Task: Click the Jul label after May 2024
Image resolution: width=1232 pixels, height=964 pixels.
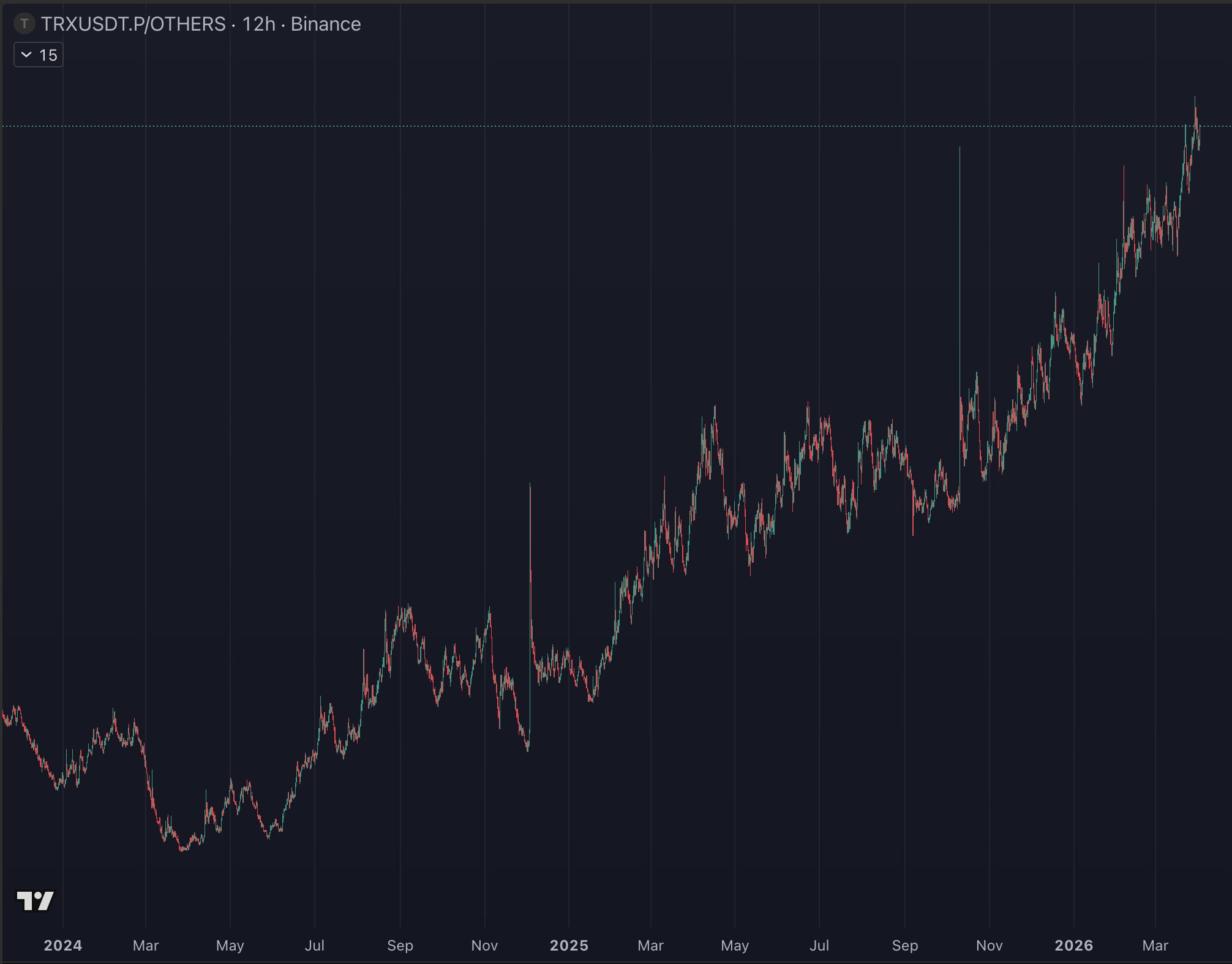Action: coord(314,945)
